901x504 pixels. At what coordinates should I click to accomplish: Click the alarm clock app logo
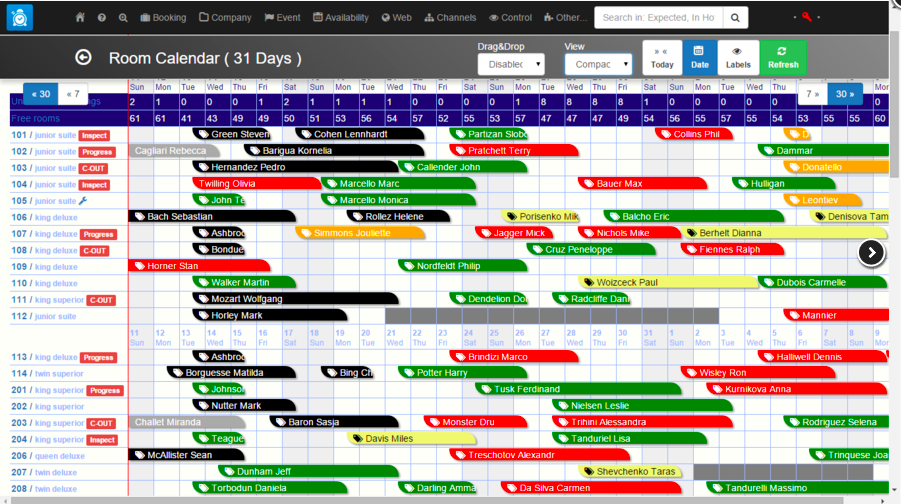point(20,18)
